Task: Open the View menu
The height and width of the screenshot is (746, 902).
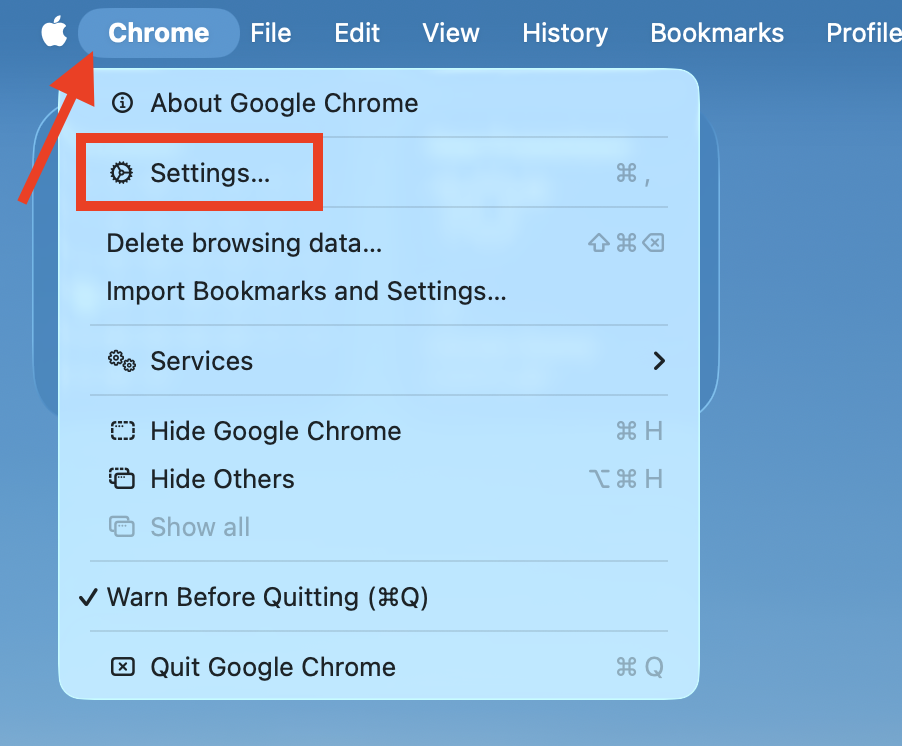Action: point(450,32)
